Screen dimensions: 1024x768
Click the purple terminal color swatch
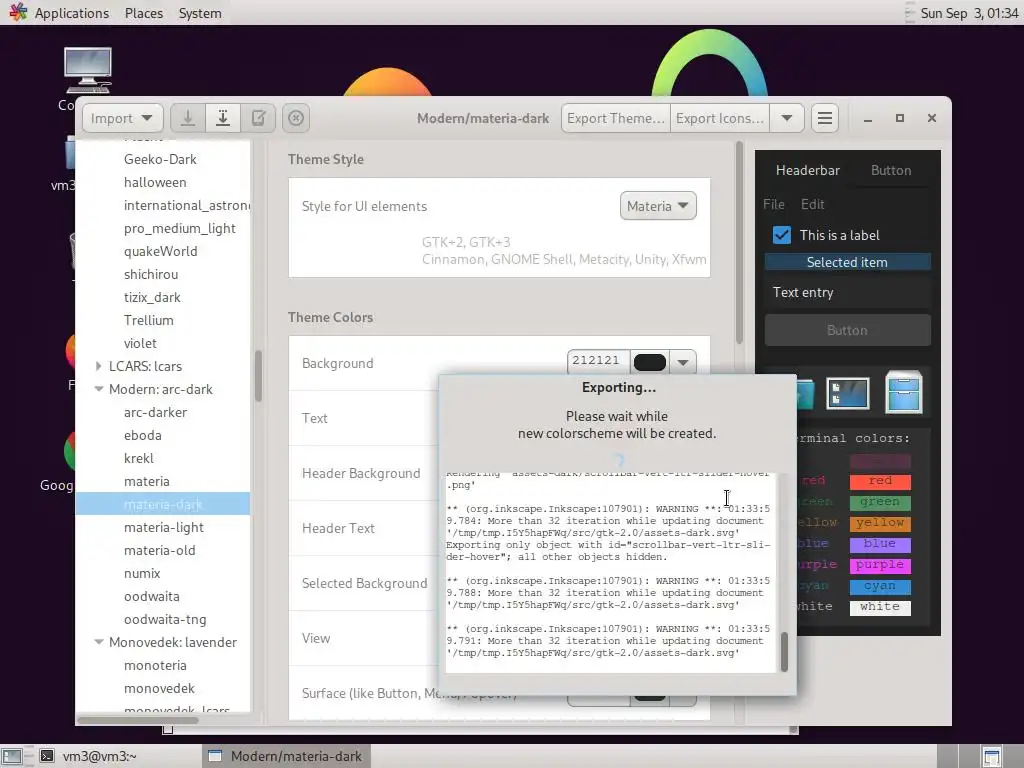(x=880, y=565)
